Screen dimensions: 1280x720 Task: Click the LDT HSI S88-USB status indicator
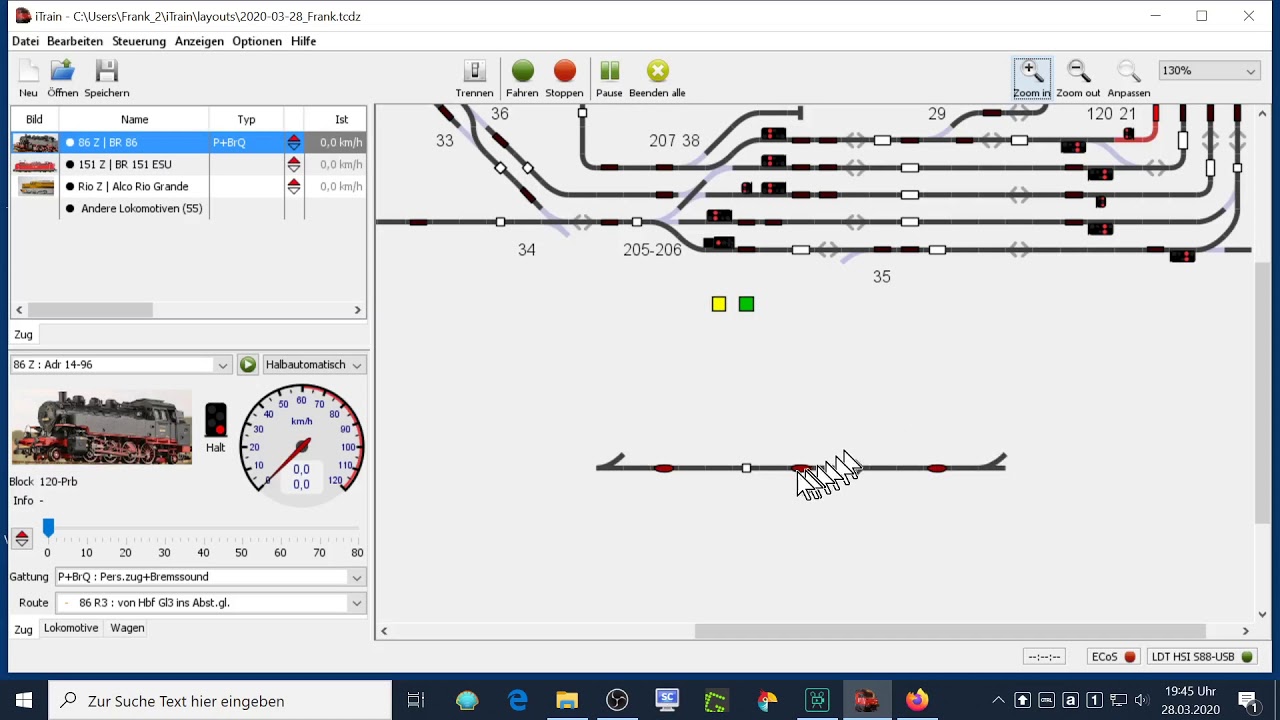(1202, 657)
